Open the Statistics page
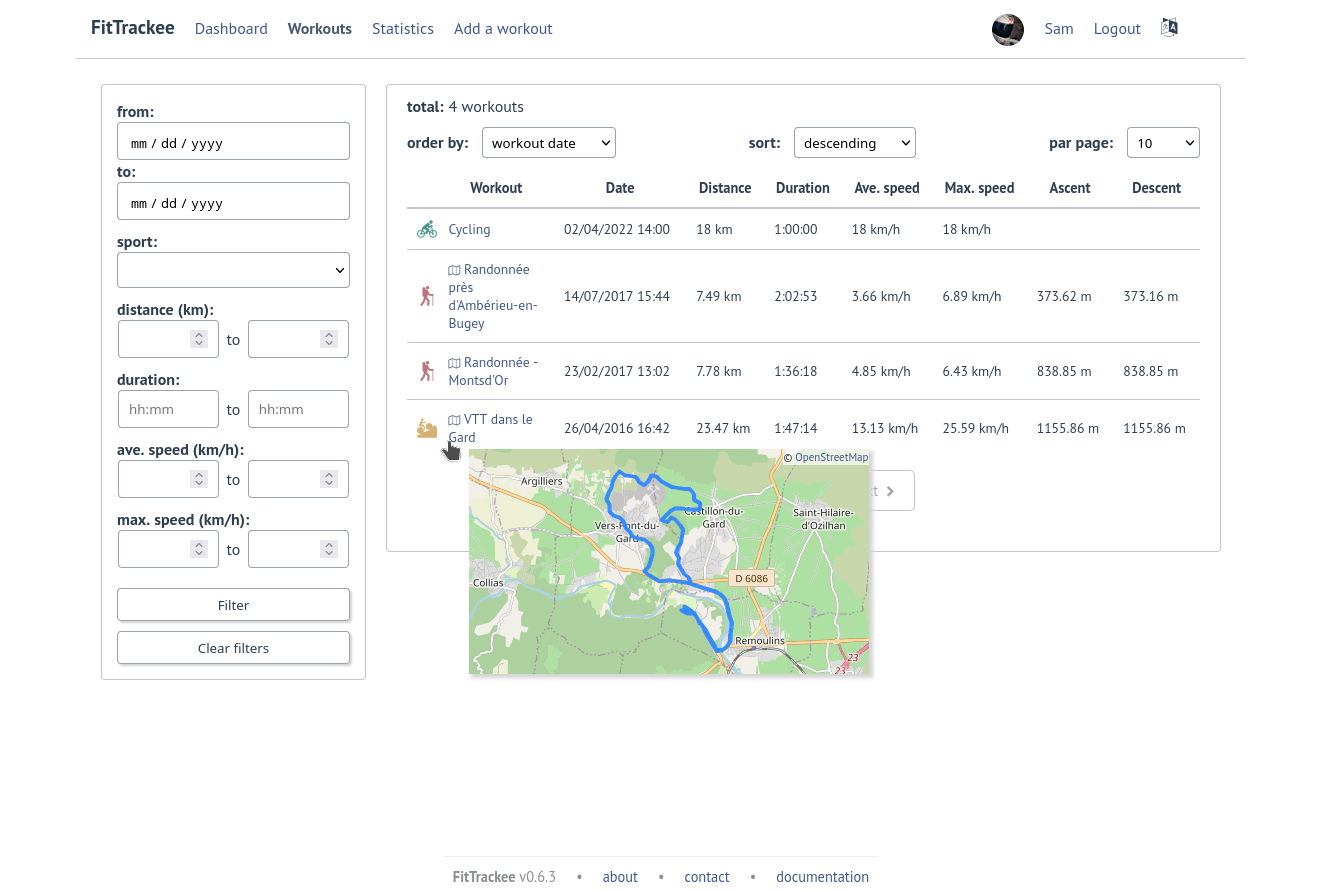The height and width of the screenshot is (891, 1322). (x=403, y=29)
